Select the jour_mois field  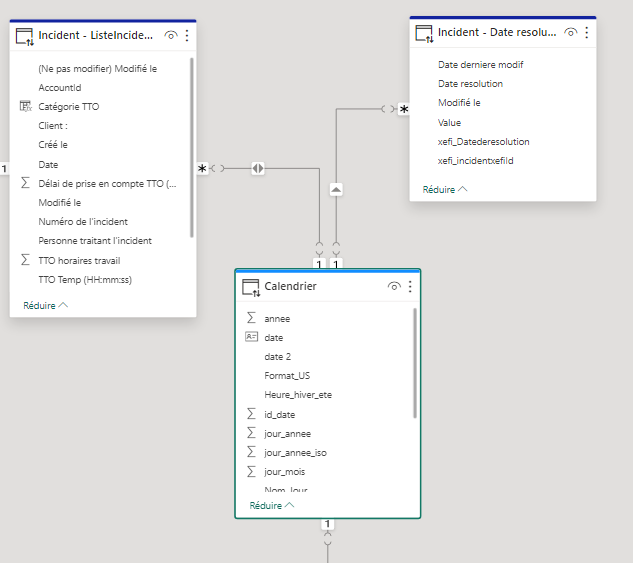(x=285, y=472)
